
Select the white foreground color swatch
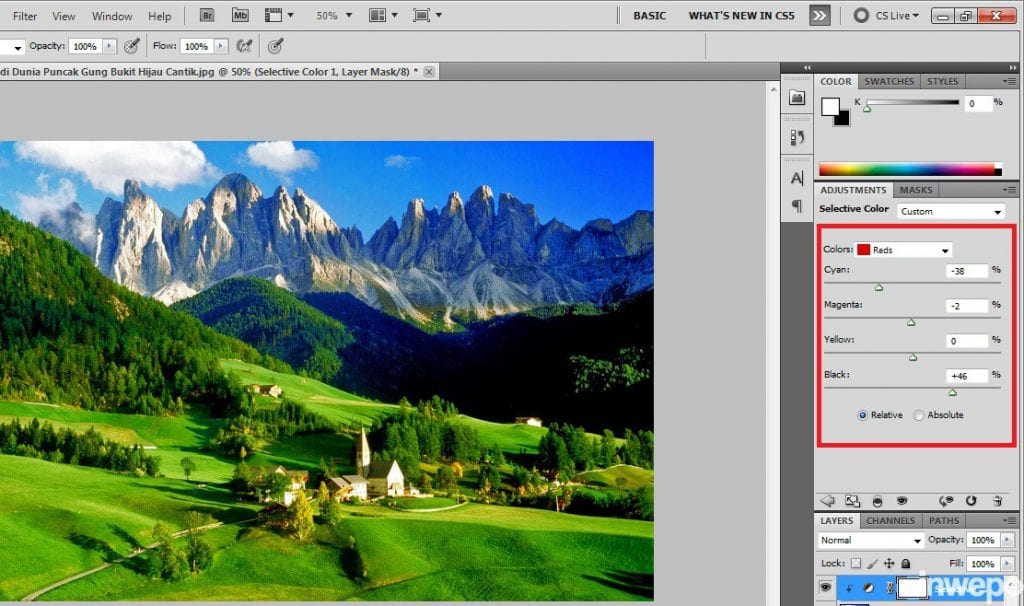pyautogui.click(x=830, y=106)
